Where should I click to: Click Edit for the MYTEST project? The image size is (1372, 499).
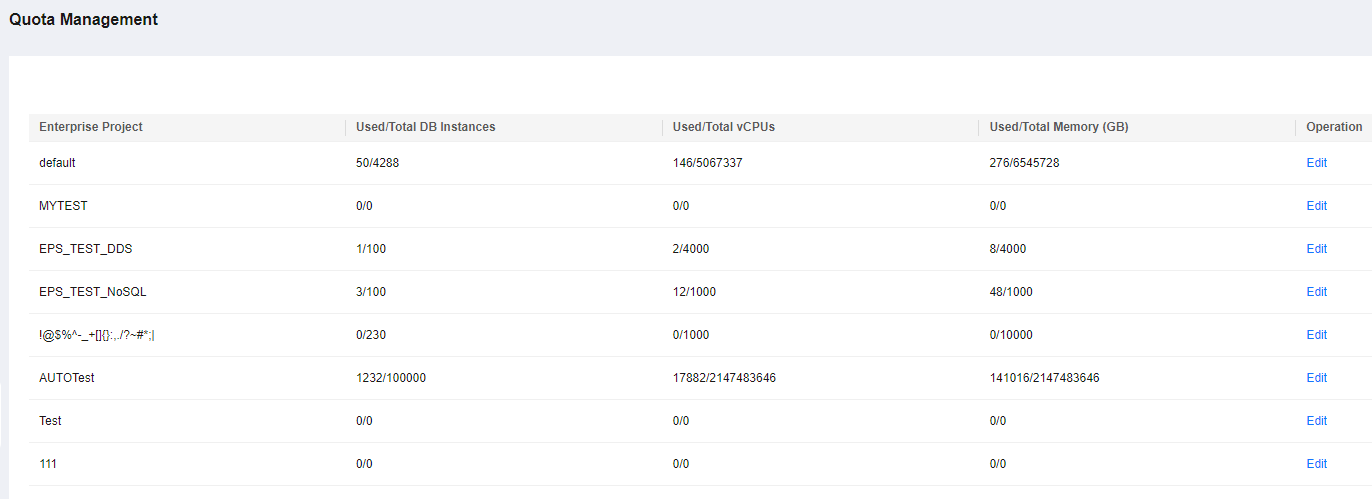1316,206
